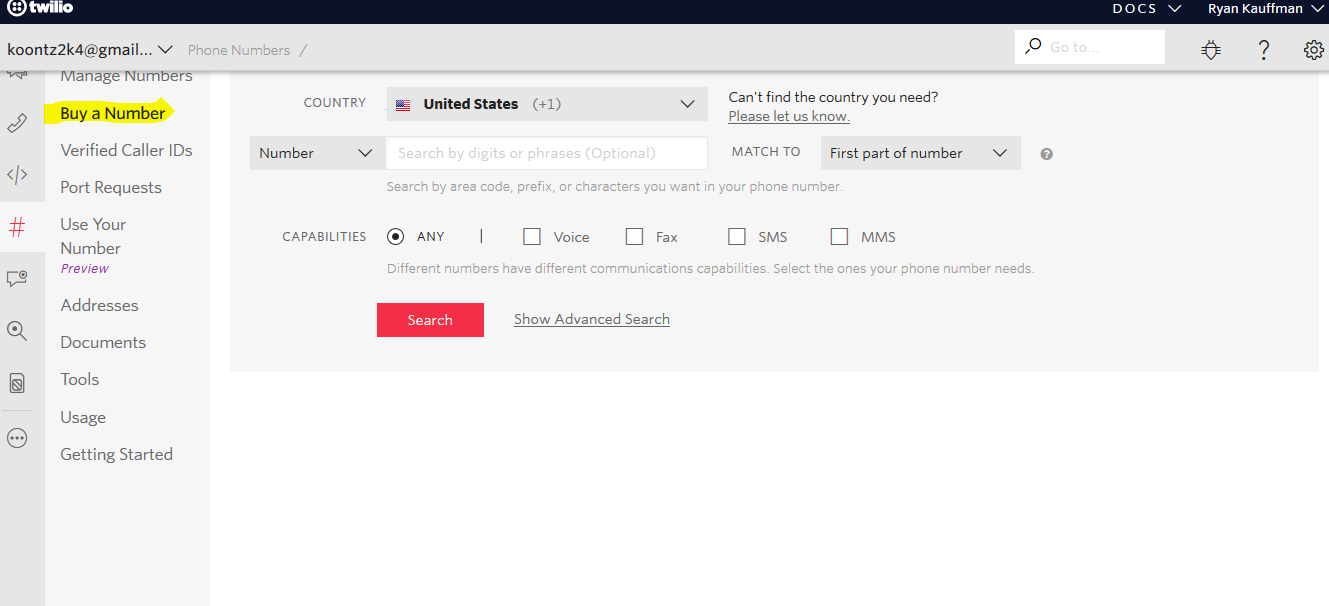Image resolution: width=1329 pixels, height=606 pixels.
Task: Open Usage menu item
Action: click(83, 417)
